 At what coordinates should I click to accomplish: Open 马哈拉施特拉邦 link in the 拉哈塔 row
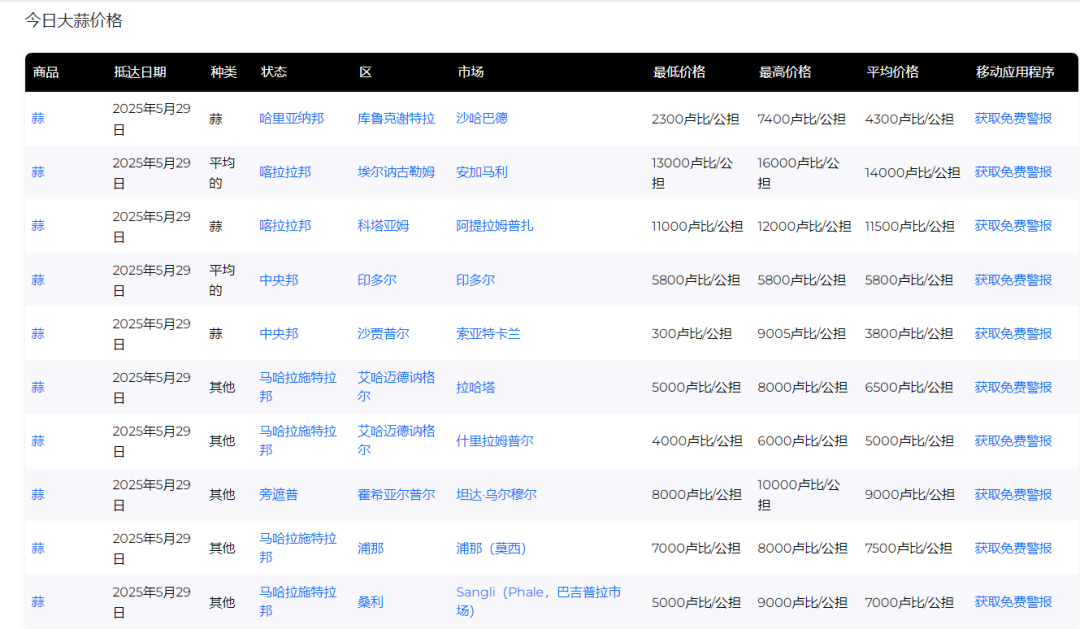coord(298,387)
